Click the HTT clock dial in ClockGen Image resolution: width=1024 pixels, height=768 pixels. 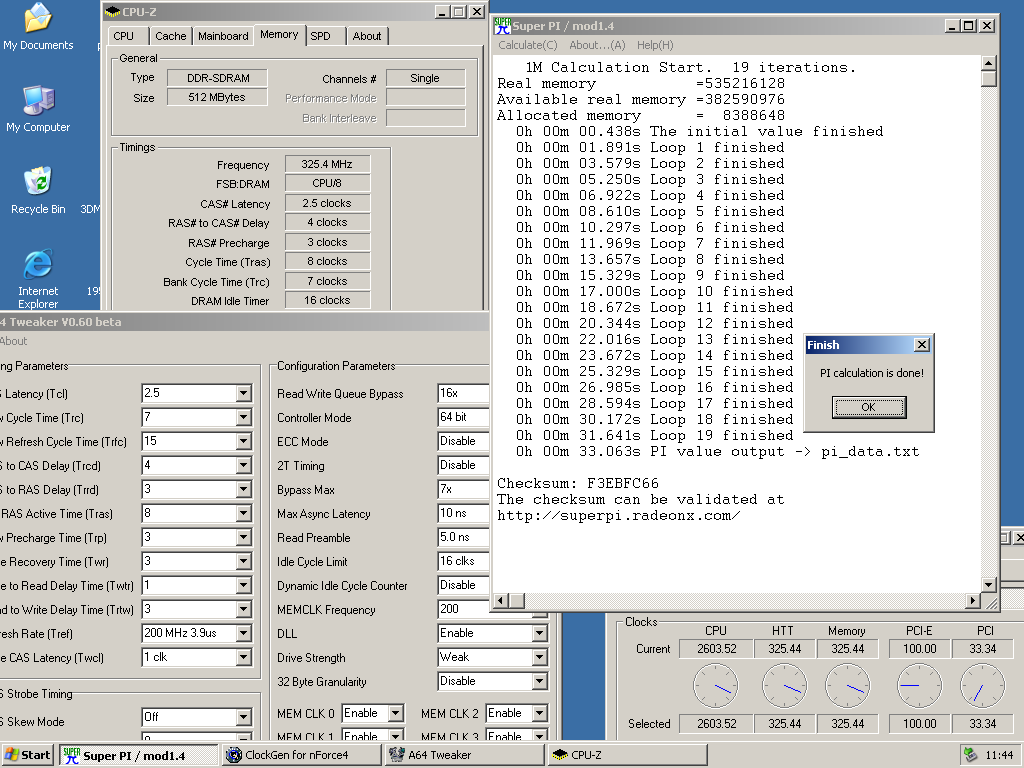pos(784,686)
